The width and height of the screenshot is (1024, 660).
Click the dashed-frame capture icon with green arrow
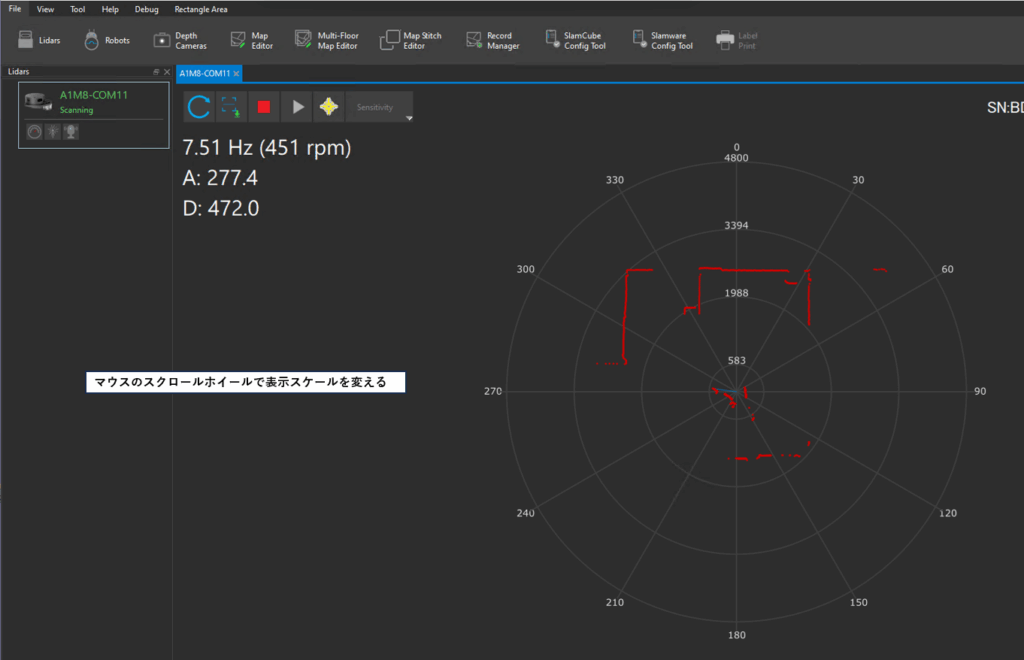tap(231, 107)
